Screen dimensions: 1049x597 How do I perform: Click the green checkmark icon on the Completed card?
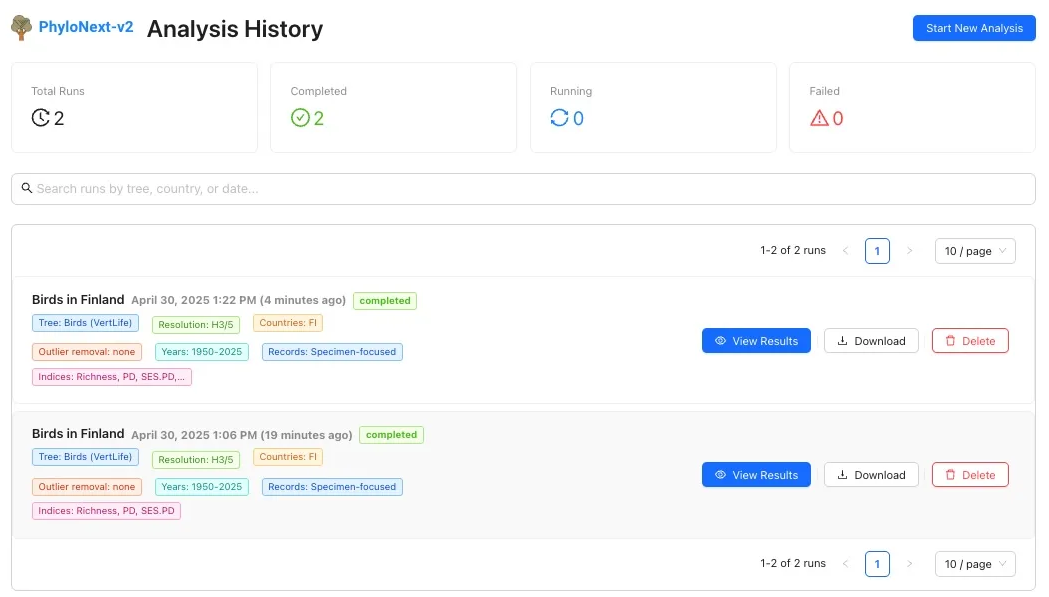(300, 118)
